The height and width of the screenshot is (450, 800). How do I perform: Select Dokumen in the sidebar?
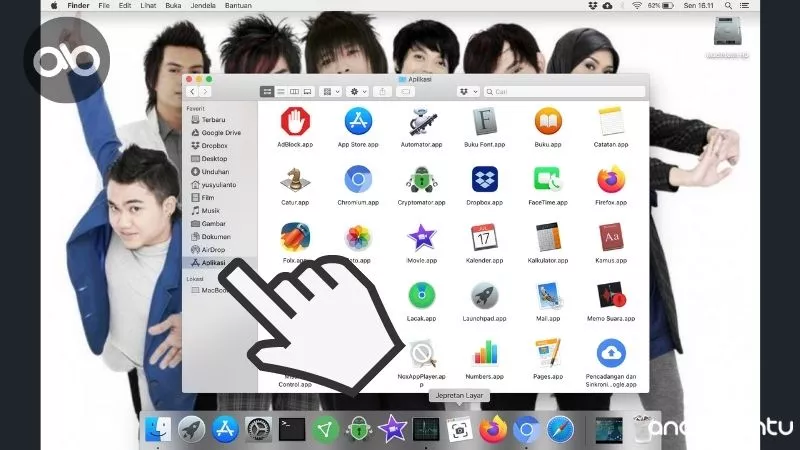click(216, 237)
